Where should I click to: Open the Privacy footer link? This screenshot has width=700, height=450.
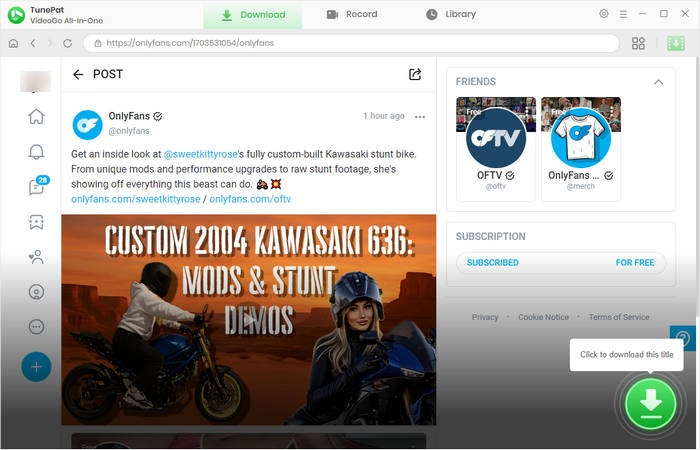(485, 317)
